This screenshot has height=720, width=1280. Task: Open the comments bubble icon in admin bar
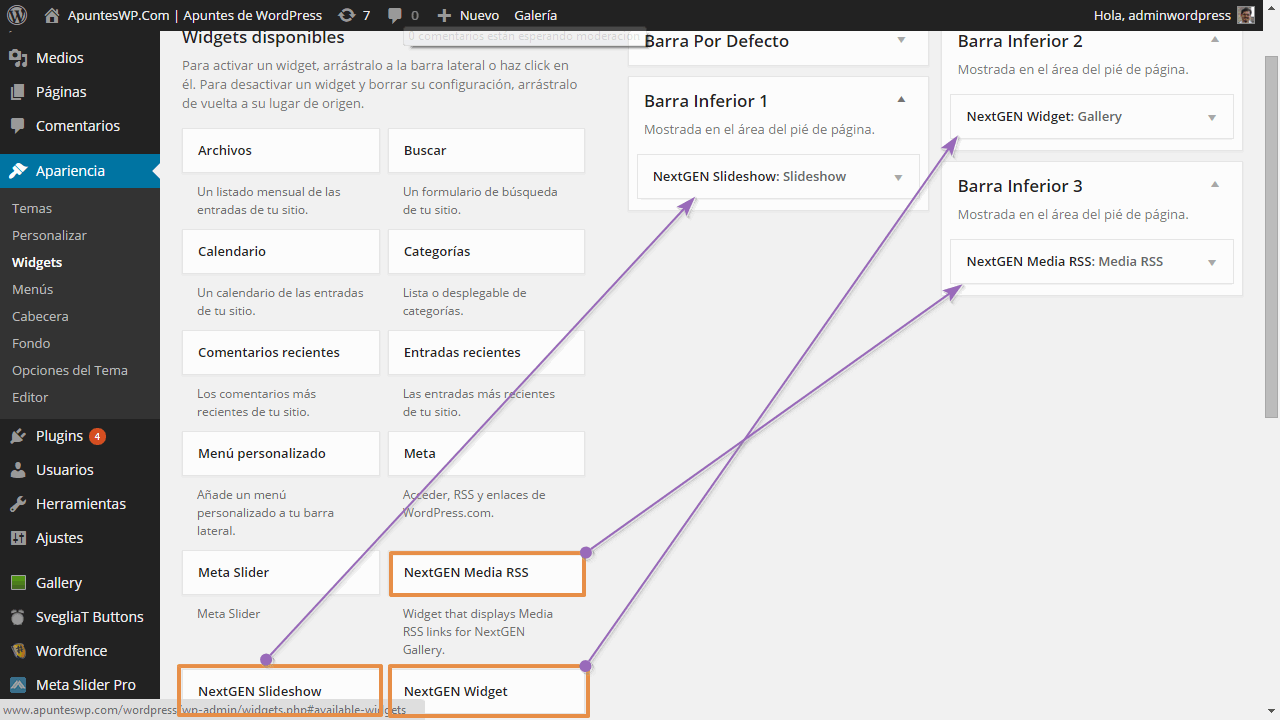(396, 16)
